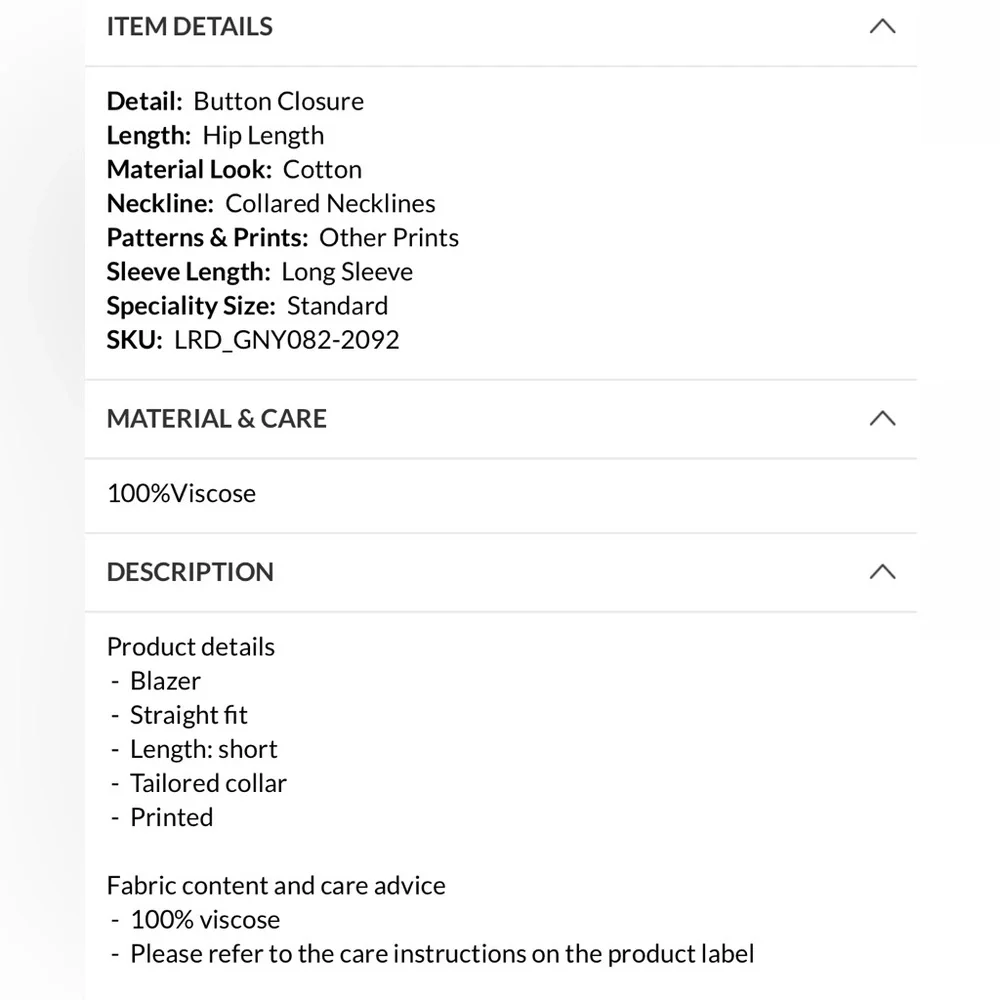Image resolution: width=1000 pixels, height=1000 pixels.
Task: Click the Long Sleeve value
Action: click(x=347, y=272)
